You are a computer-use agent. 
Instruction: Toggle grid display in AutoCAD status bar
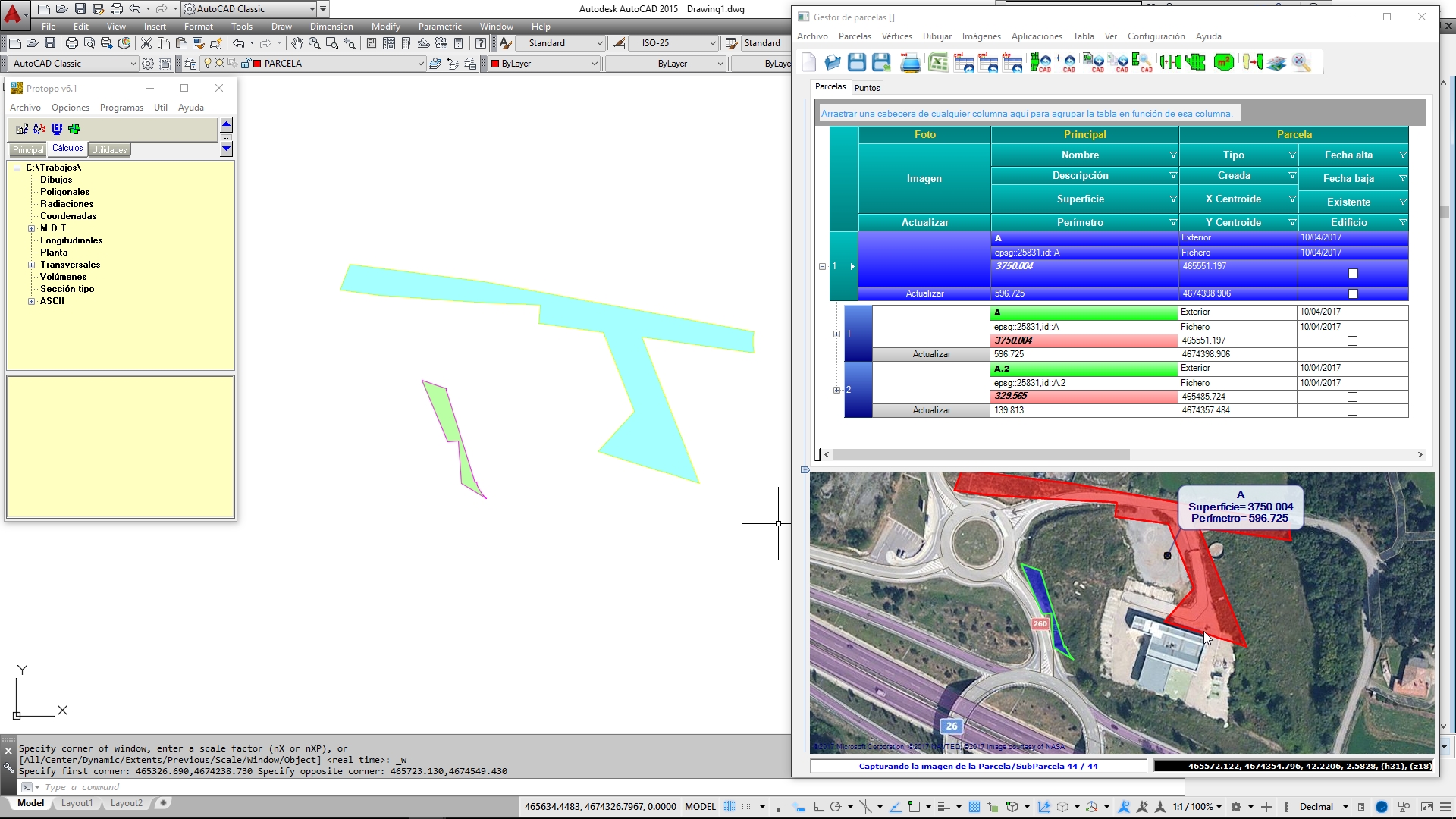730,807
